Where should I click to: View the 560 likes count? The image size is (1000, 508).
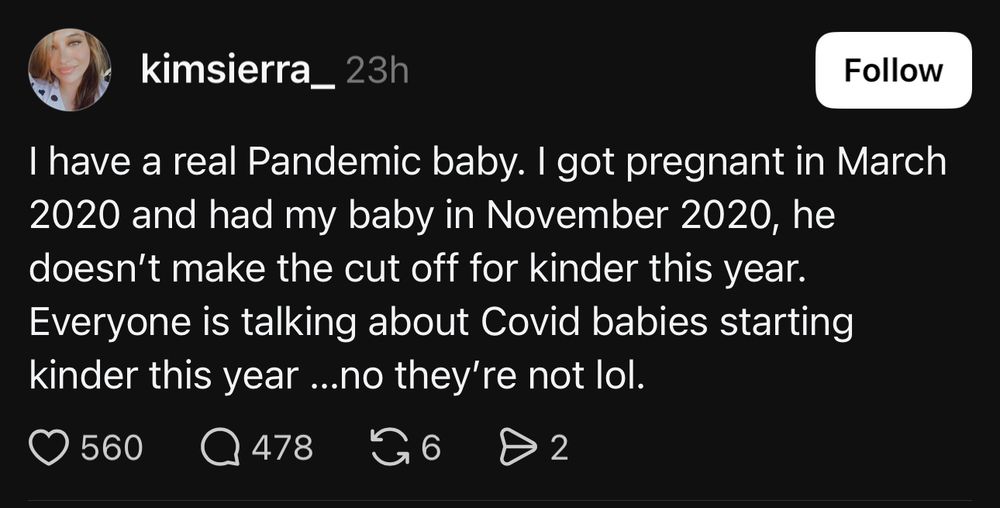click(112, 447)
